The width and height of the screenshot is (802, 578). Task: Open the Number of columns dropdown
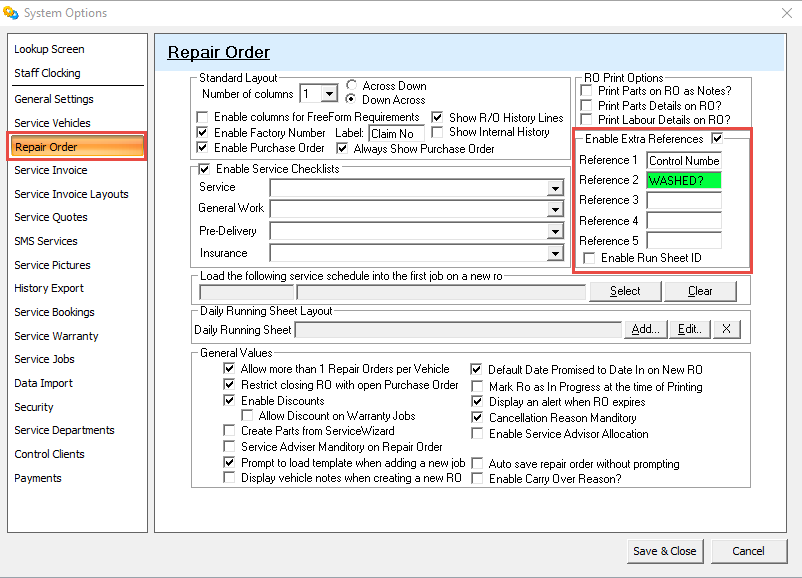[x=329, y=94]
